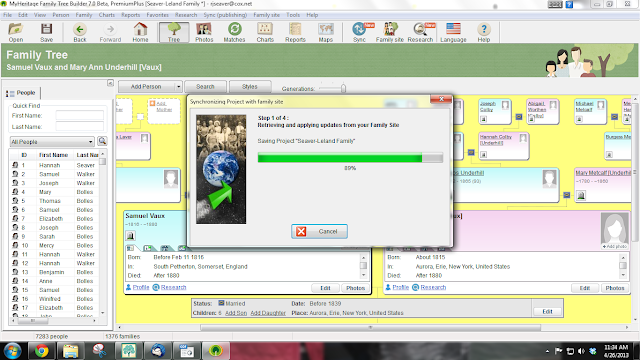Click Add Son link in family bar
The height and width of the screenshot is (360, 640).
click(236, 313)
